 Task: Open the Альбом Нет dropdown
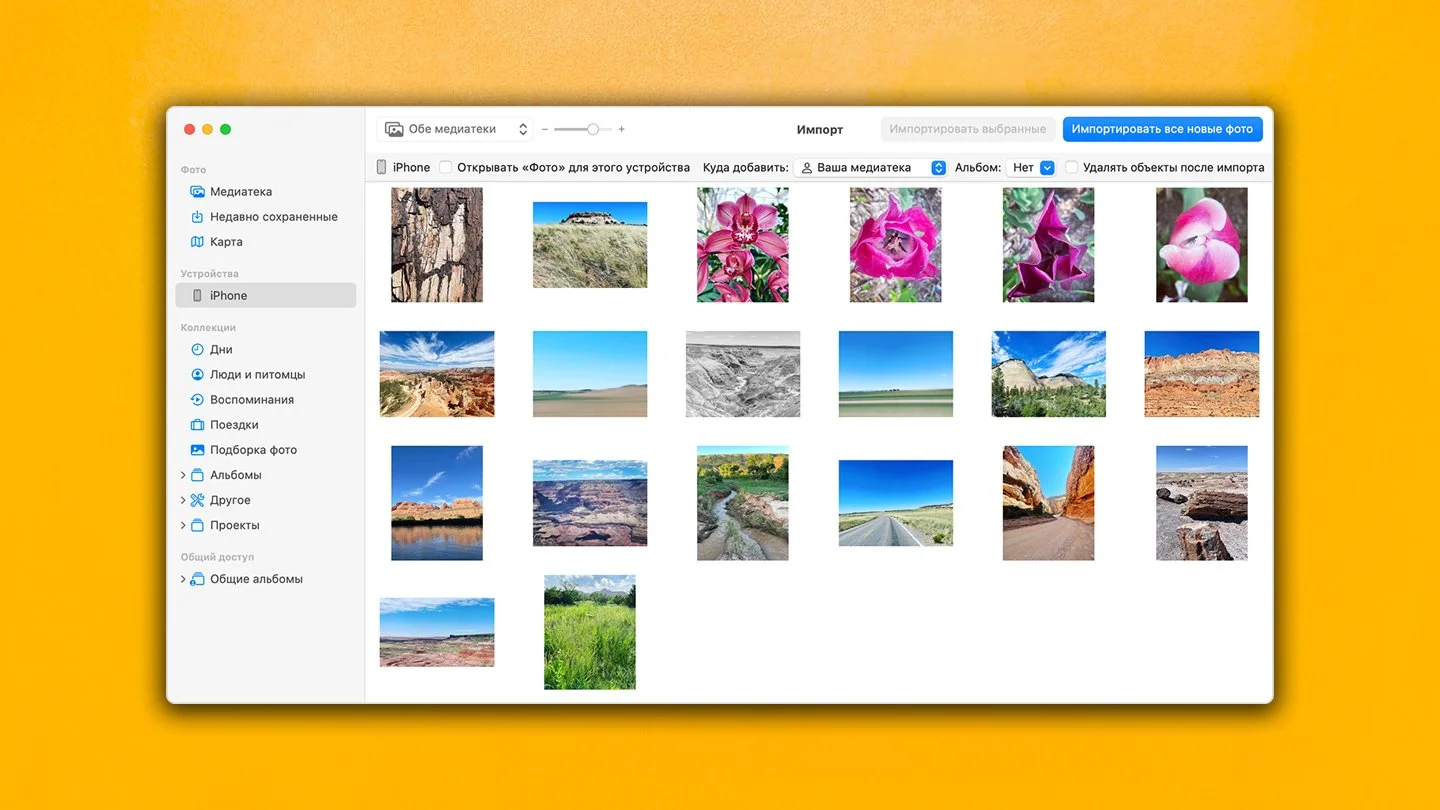point(1031,168)
